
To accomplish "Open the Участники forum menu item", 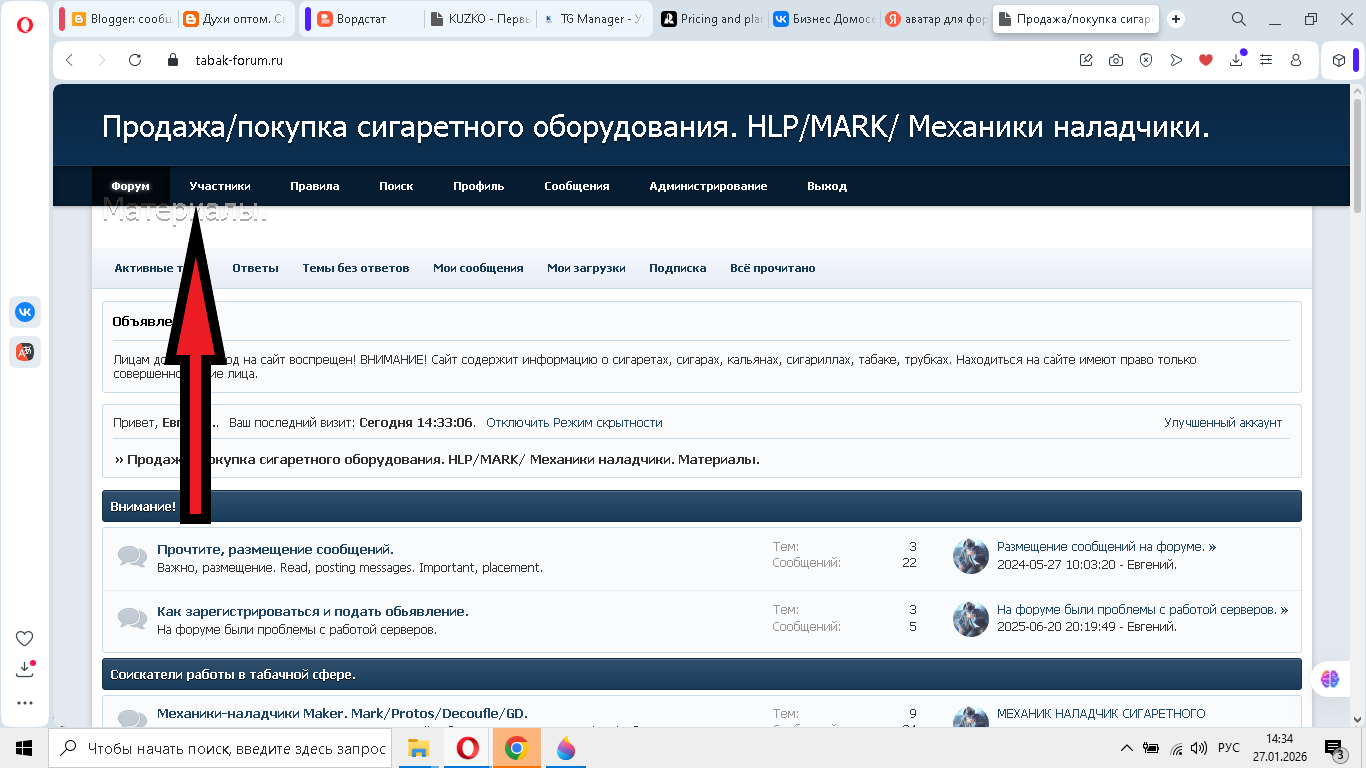I will click(220, 186).
